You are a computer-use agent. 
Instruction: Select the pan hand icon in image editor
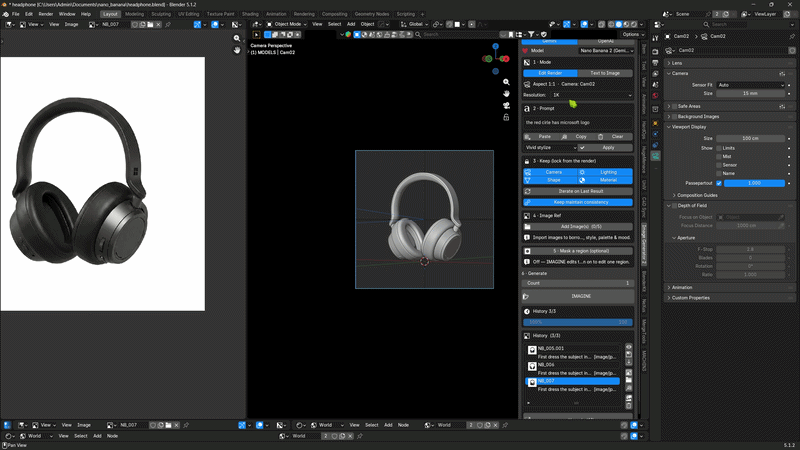(x=237, y=50)
